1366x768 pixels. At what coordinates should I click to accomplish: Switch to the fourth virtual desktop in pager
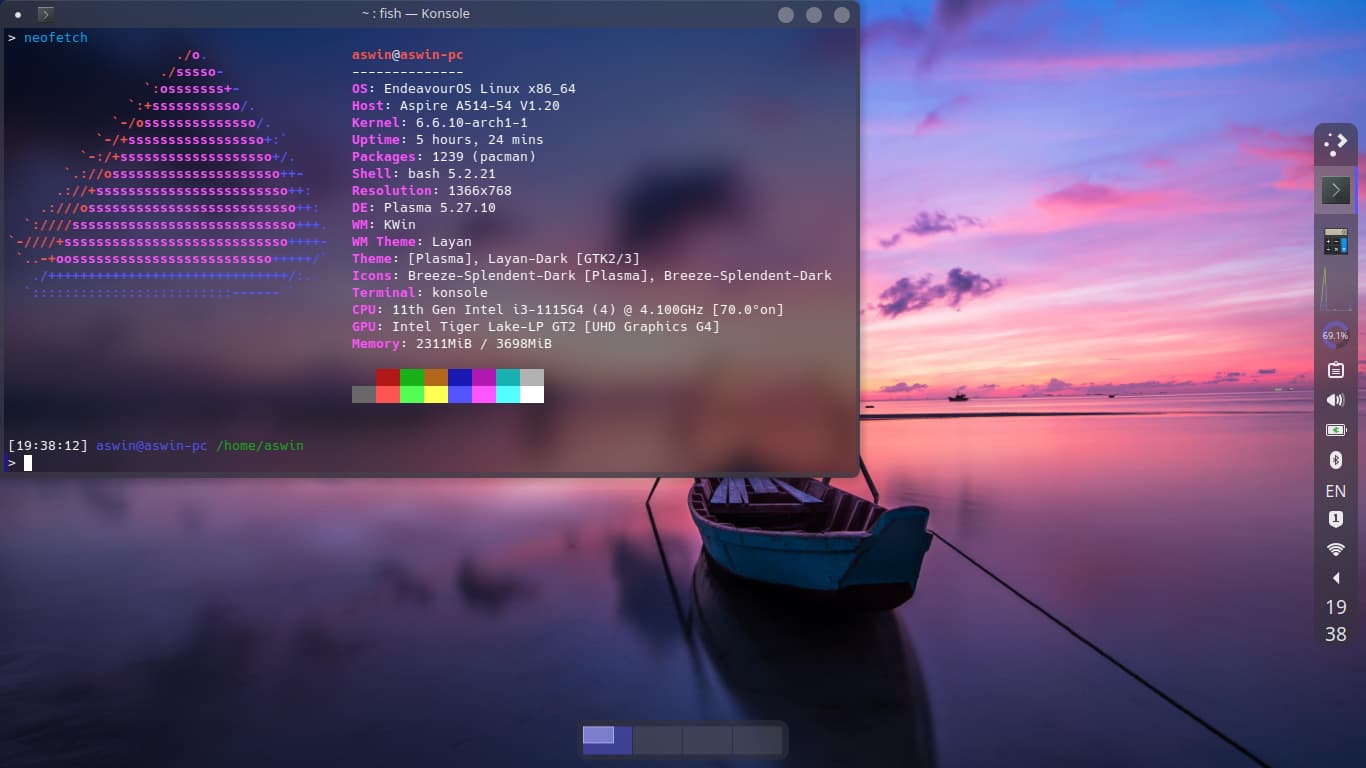[x=757, y=740]
